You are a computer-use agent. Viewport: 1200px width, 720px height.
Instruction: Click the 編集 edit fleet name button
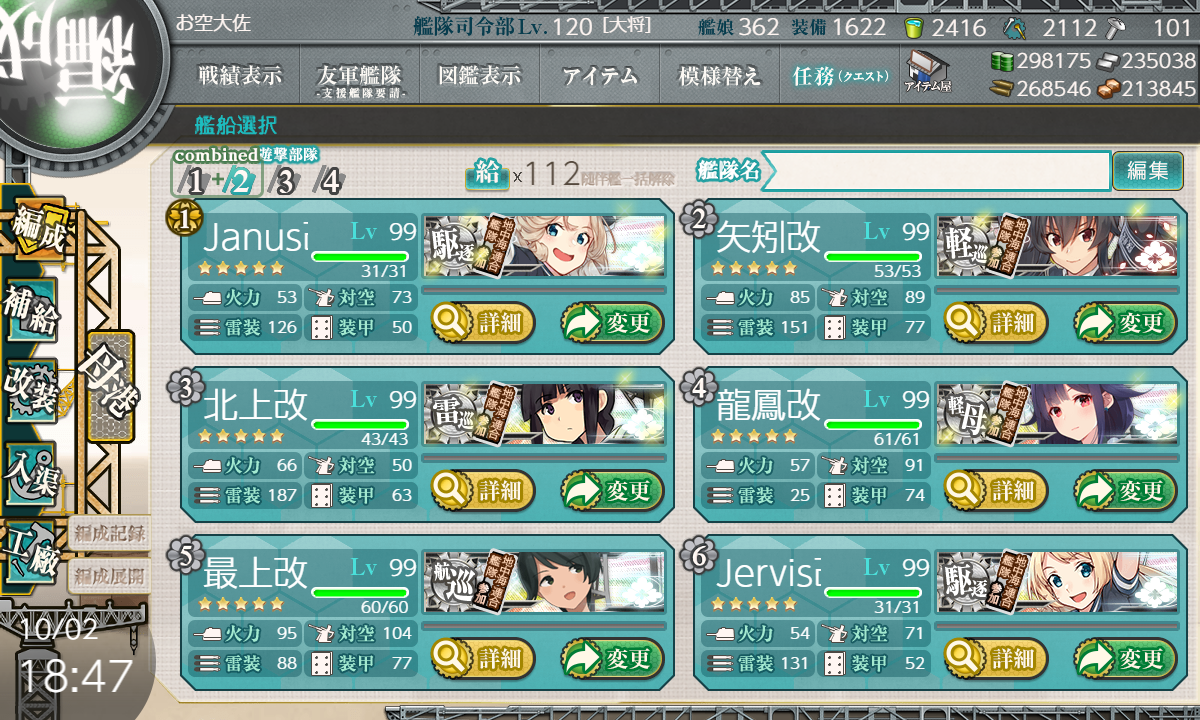1147,171
